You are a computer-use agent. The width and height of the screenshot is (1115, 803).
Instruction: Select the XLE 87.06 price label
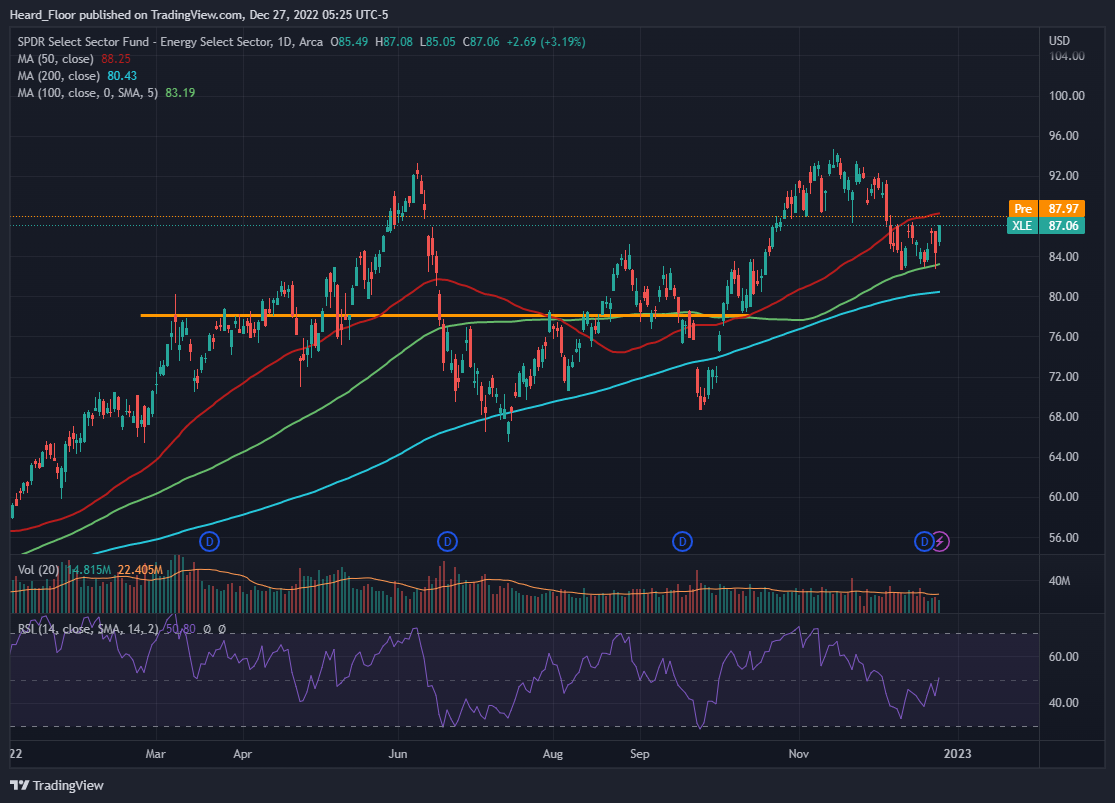pos(1047,225)
